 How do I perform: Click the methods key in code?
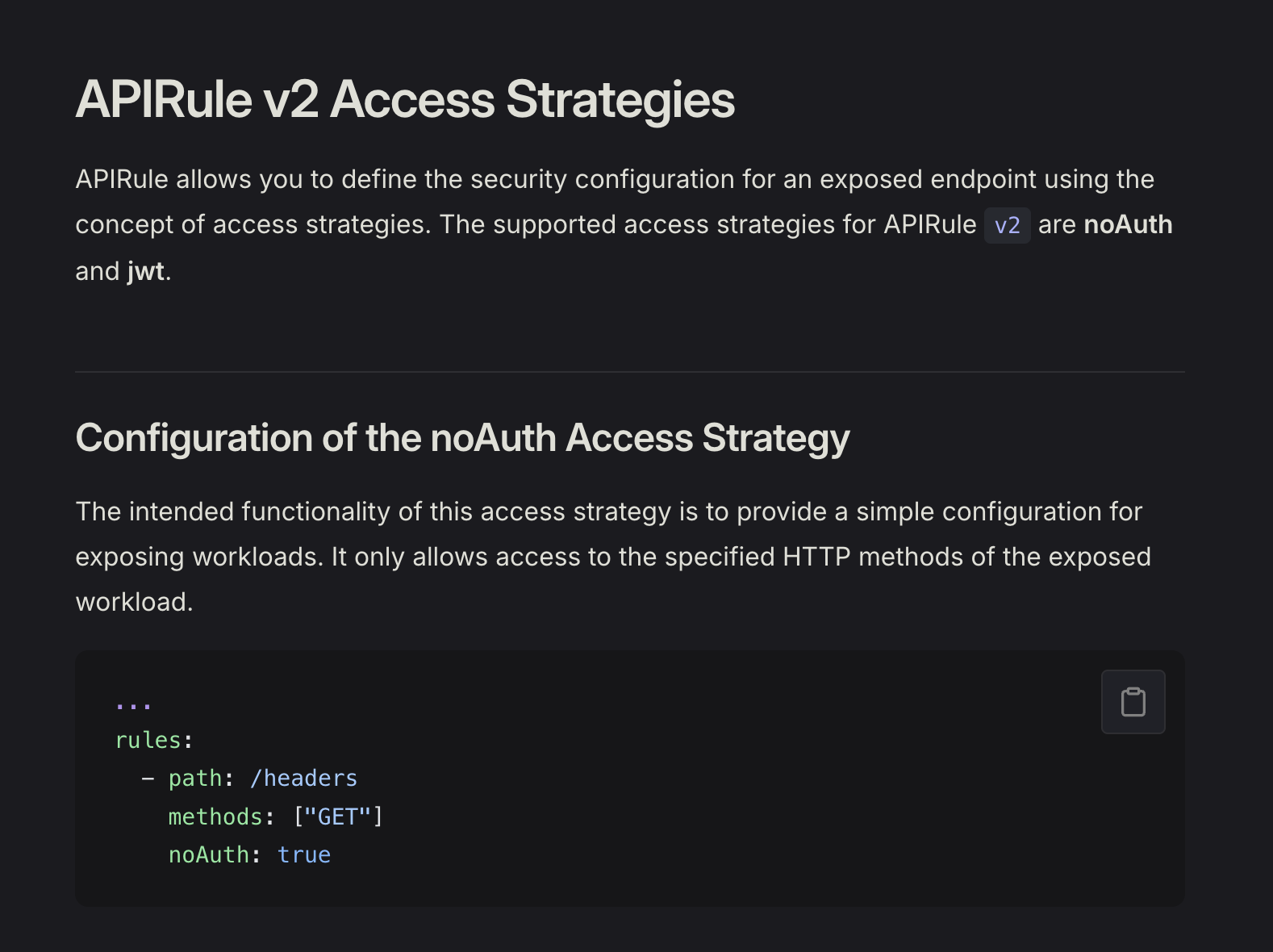pos(215,816)
